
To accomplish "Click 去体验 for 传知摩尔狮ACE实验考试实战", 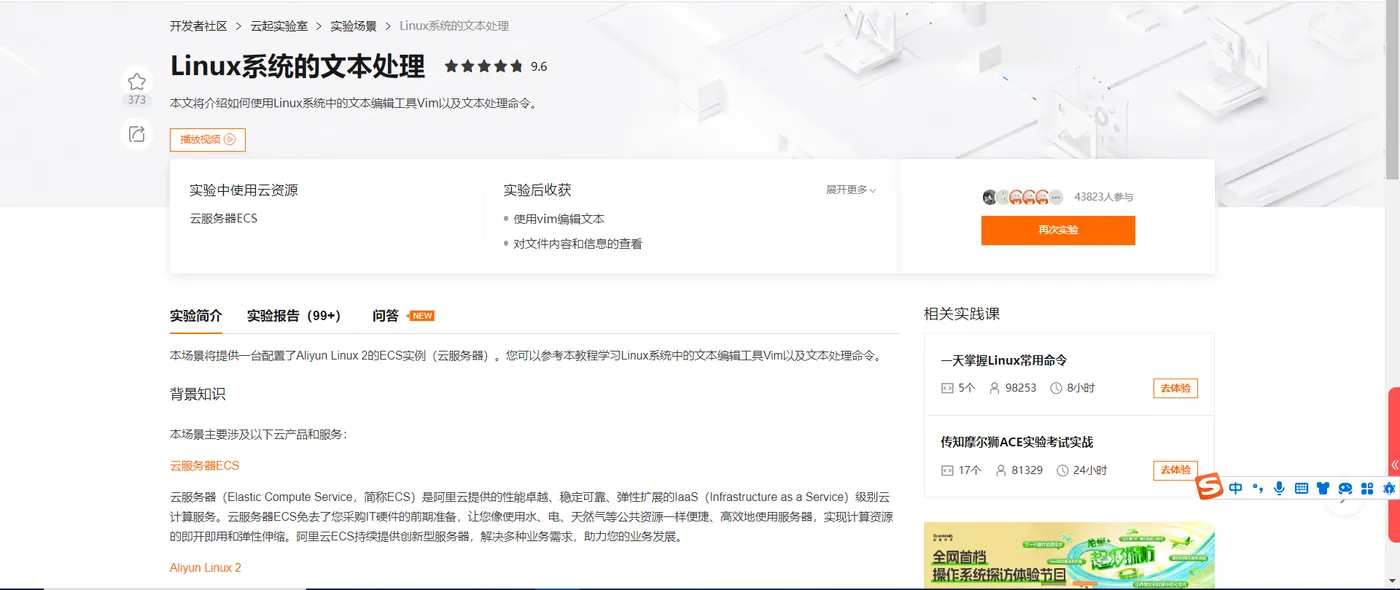I will pyautogui.click(x=1175, y=470).
